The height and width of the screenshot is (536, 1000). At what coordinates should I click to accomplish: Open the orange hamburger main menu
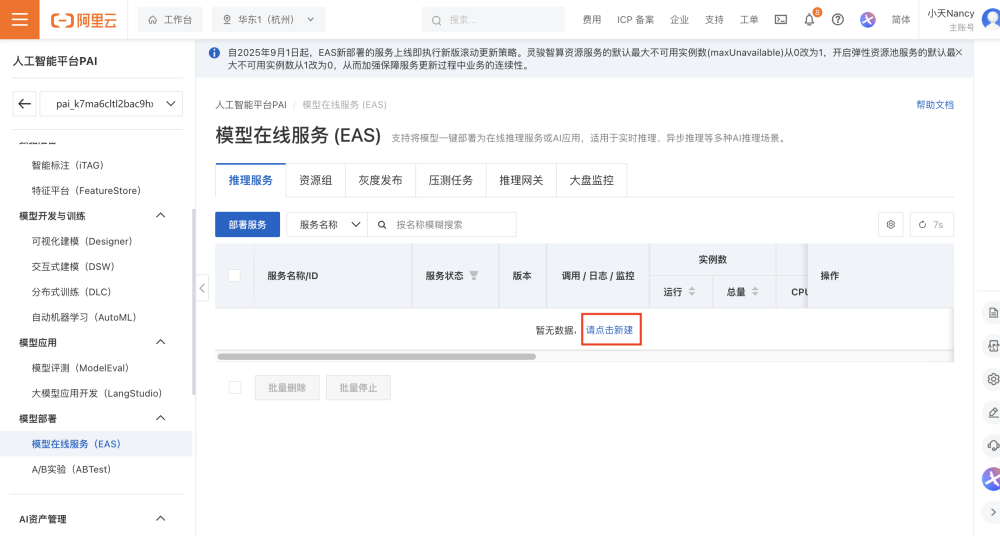(x=20, y=19)
